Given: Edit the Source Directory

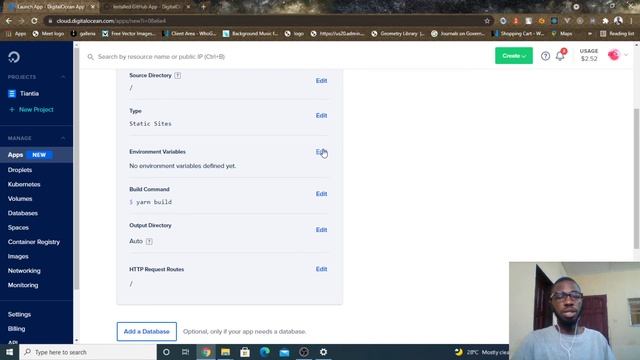Looking at the screenshot, I should coord(321,81).
